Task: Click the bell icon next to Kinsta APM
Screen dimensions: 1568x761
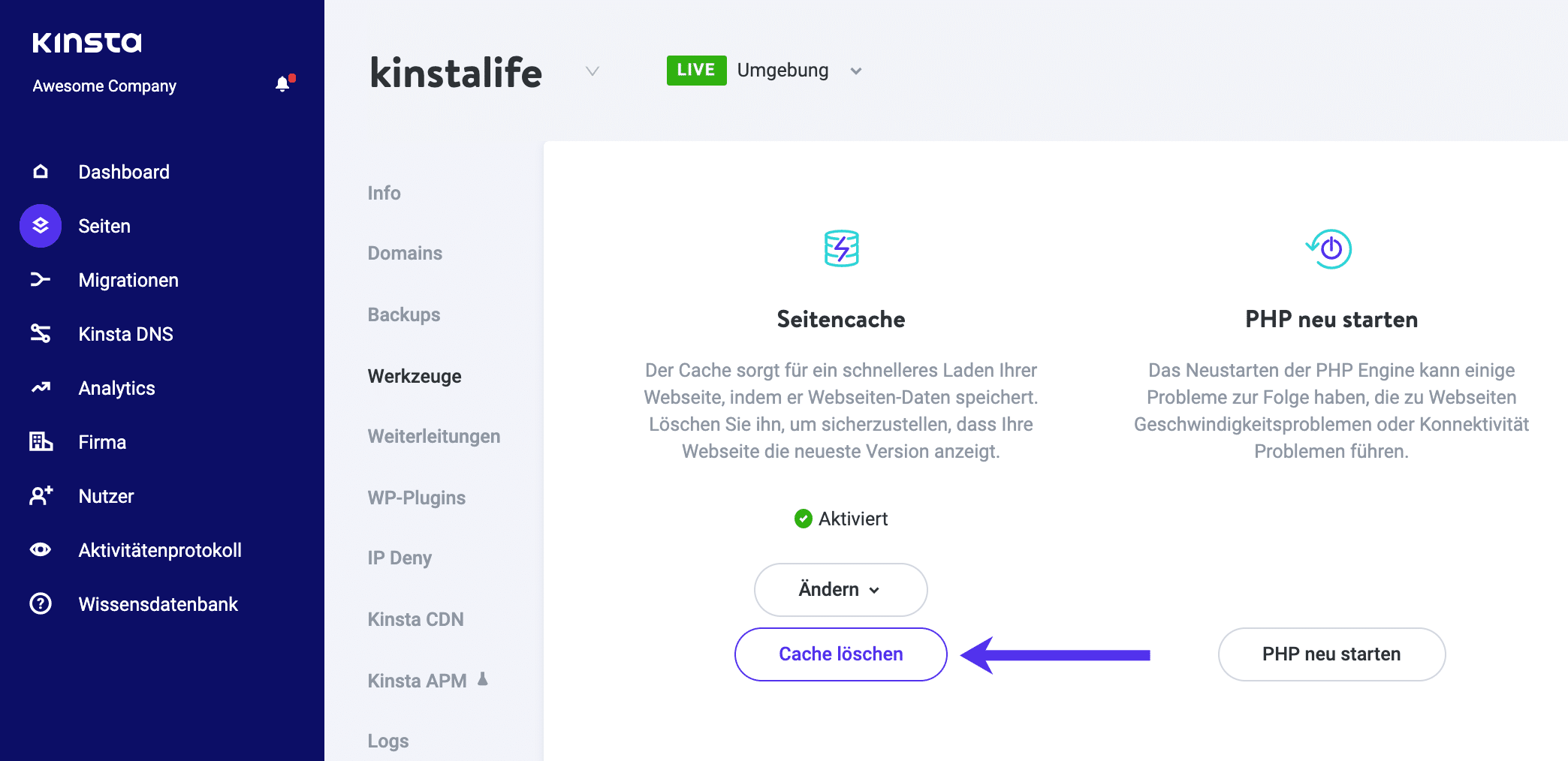Action: tap(483, 680)
